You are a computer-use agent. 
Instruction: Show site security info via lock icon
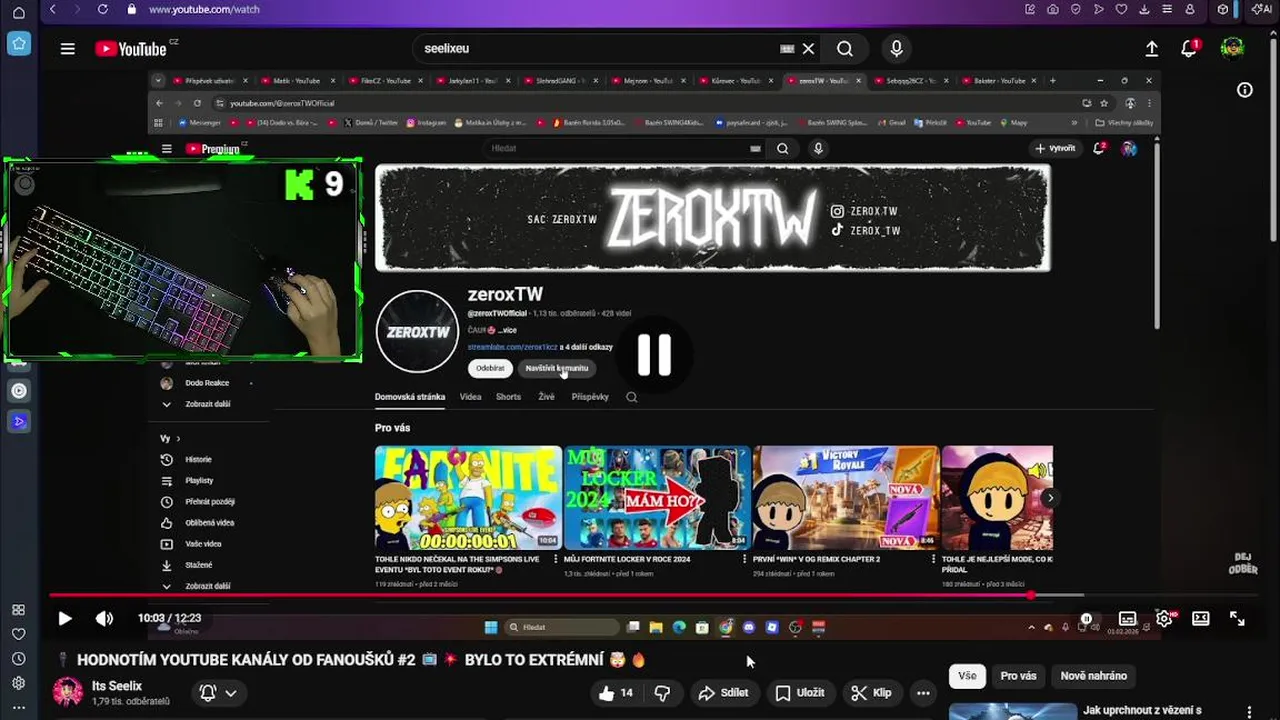tap(131, 9)
